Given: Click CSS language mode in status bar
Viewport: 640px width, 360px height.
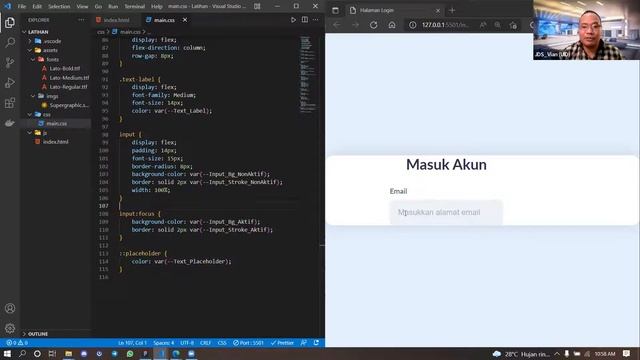Looking at the screenshot, I should pyautogui.click(x=222, y=343).
